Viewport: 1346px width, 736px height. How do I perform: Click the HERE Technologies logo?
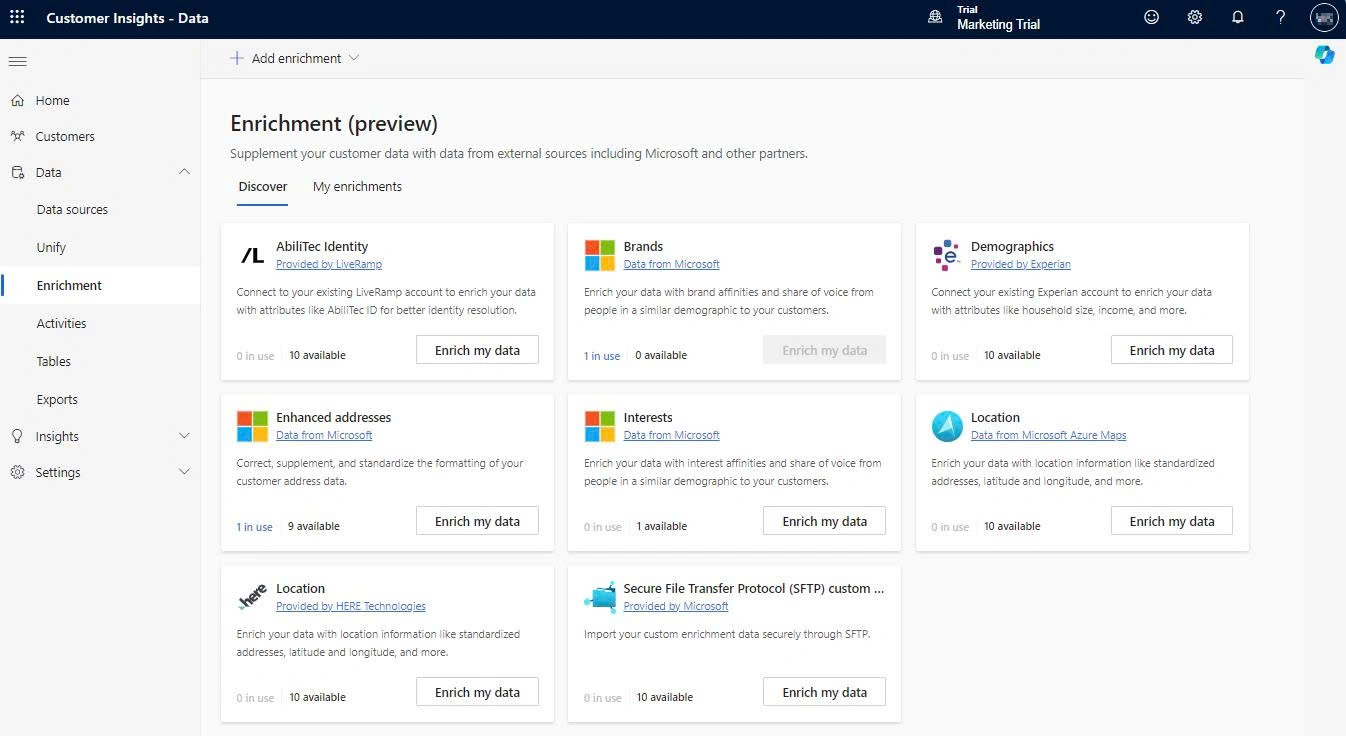click(252, 597)
